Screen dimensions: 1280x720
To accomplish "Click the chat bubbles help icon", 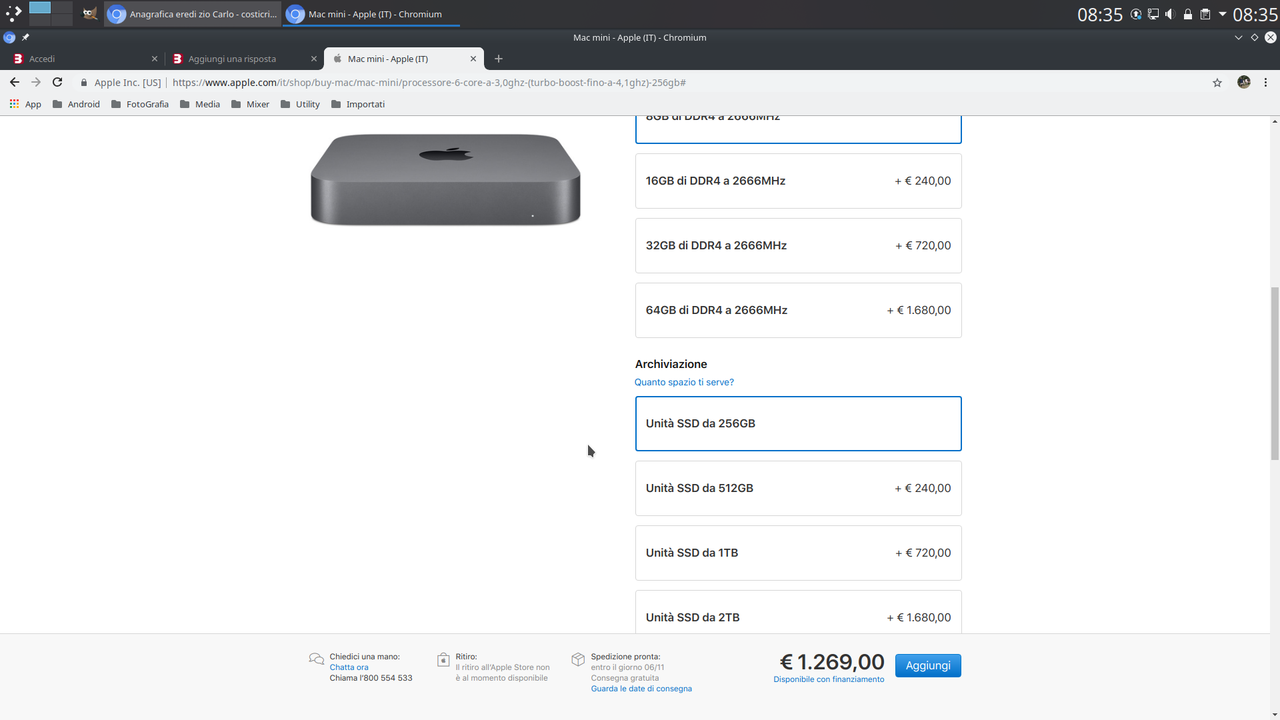I will tap(316, 659).
